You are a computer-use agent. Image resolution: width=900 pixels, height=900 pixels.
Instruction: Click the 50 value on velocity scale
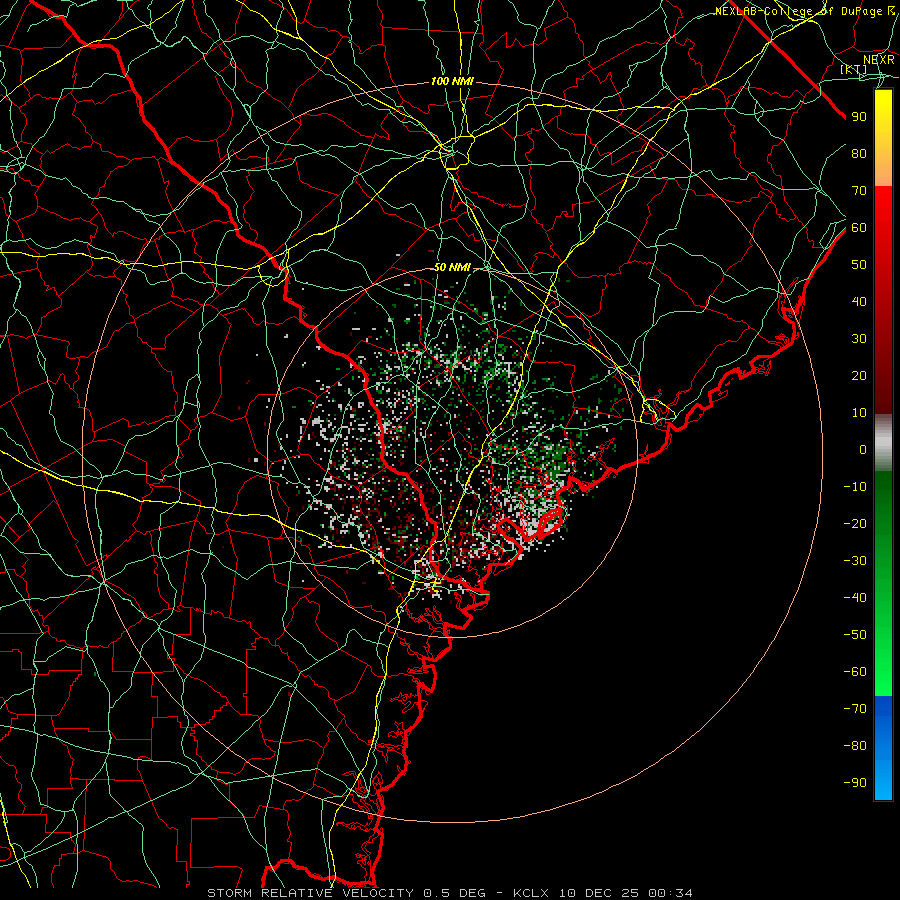pos(859,265)
